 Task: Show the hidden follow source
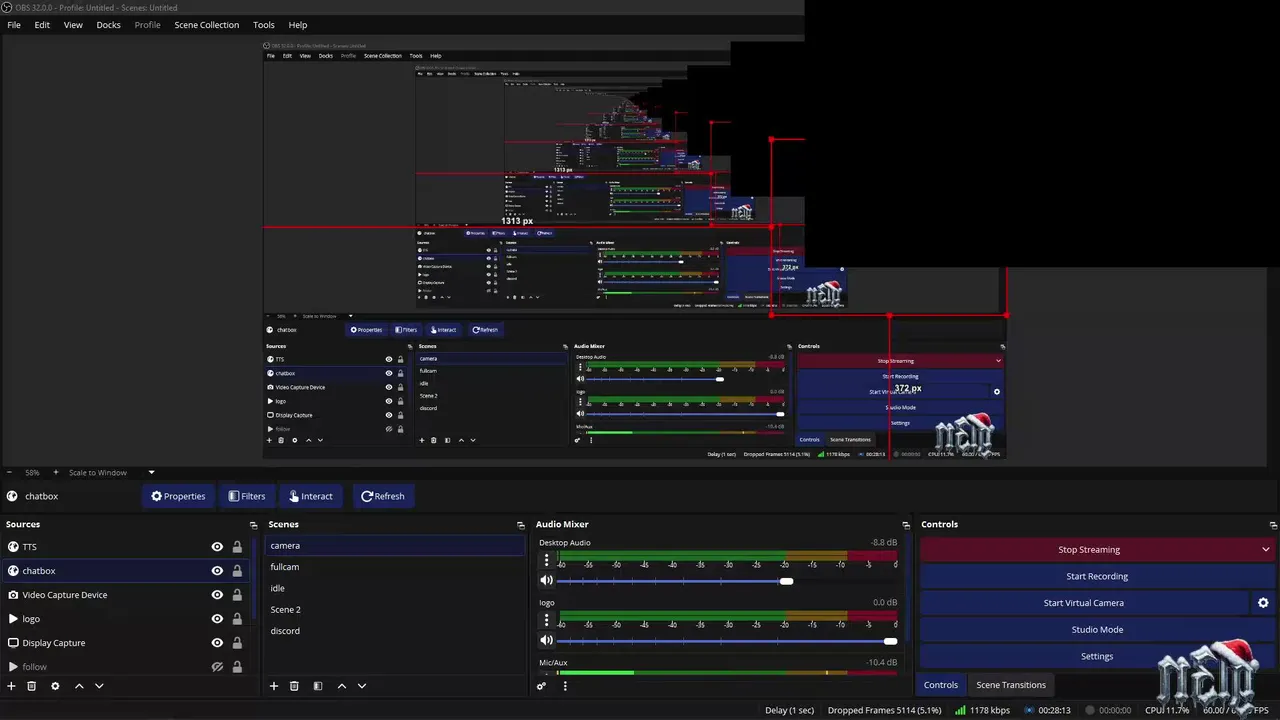point(217,667)
